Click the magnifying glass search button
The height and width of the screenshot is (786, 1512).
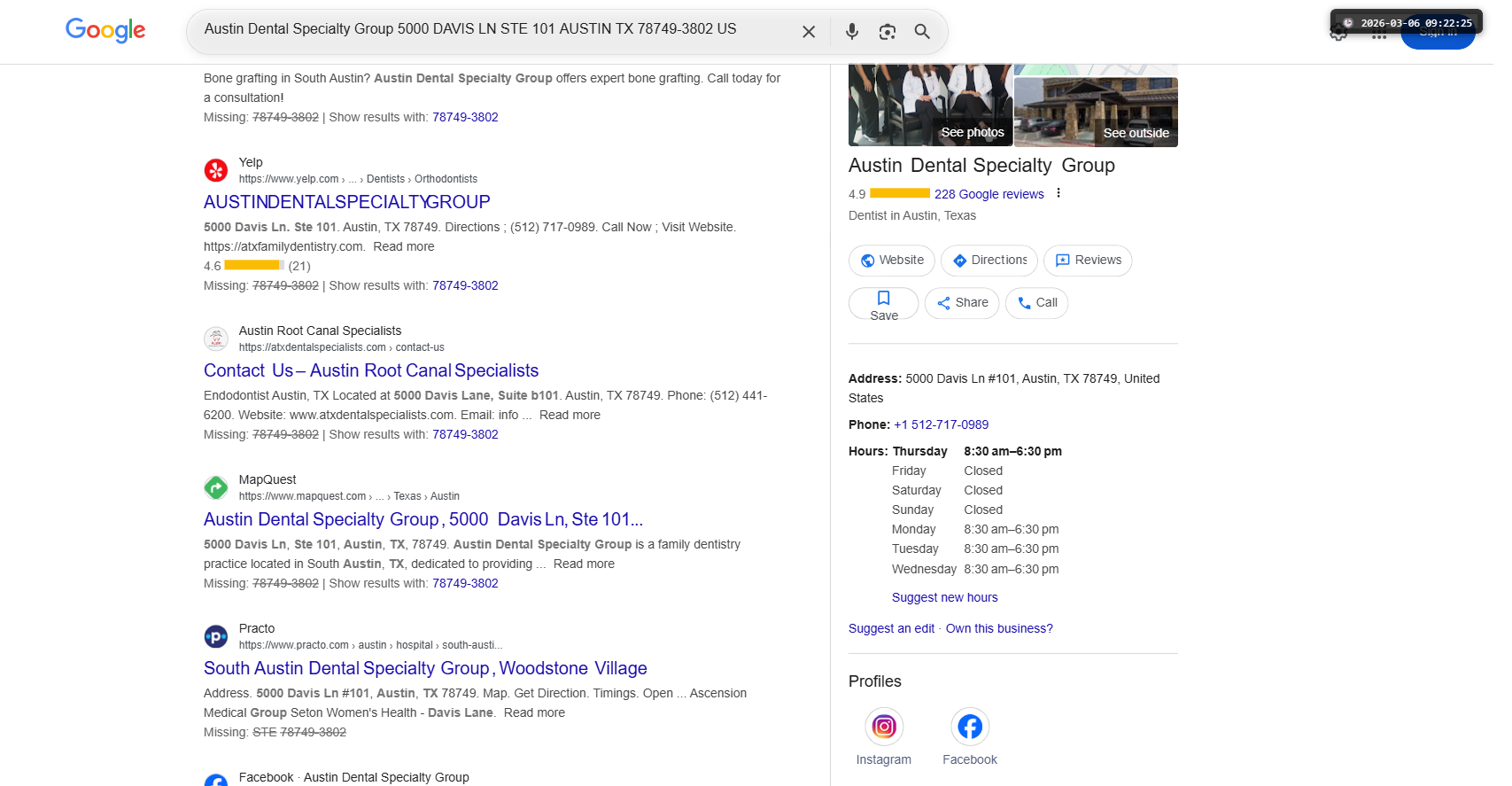(922, 32)
